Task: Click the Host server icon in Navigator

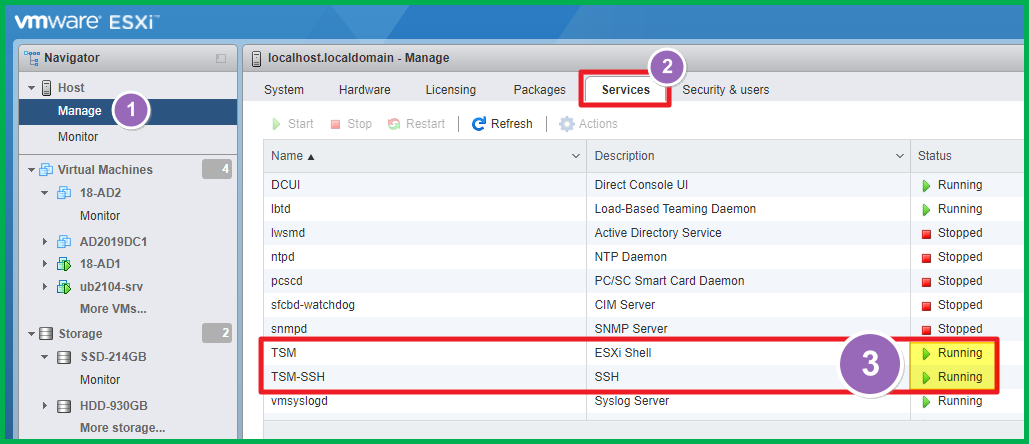Action: (47, 88)
